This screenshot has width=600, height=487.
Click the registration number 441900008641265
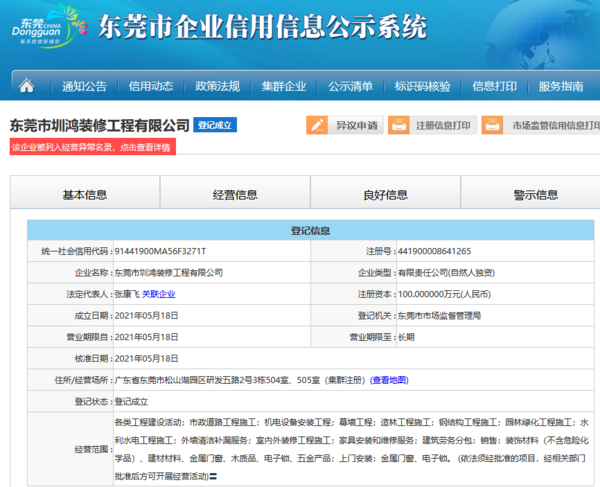click(434, 251)
